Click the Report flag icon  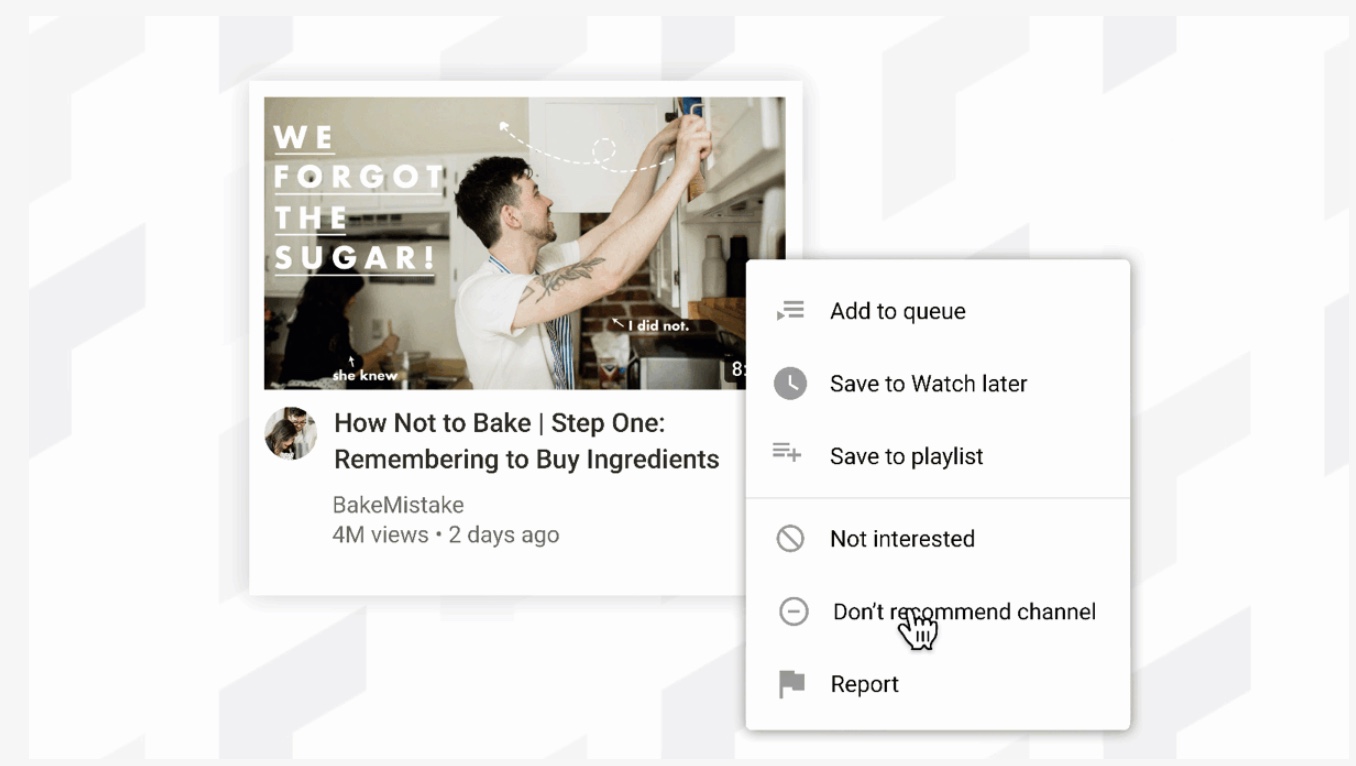point(792,684)
